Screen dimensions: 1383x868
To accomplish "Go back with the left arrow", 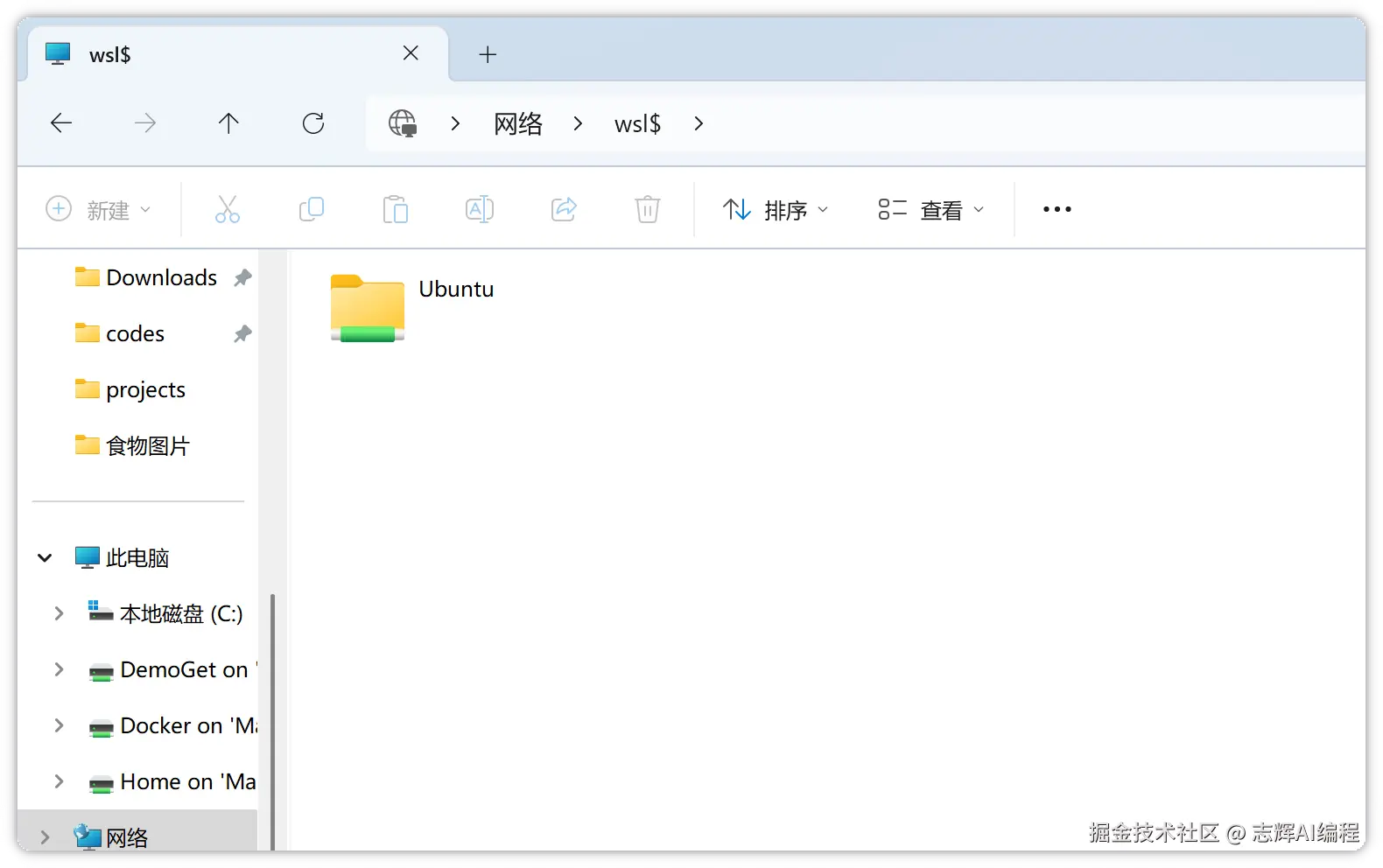I will click(61, 123).
